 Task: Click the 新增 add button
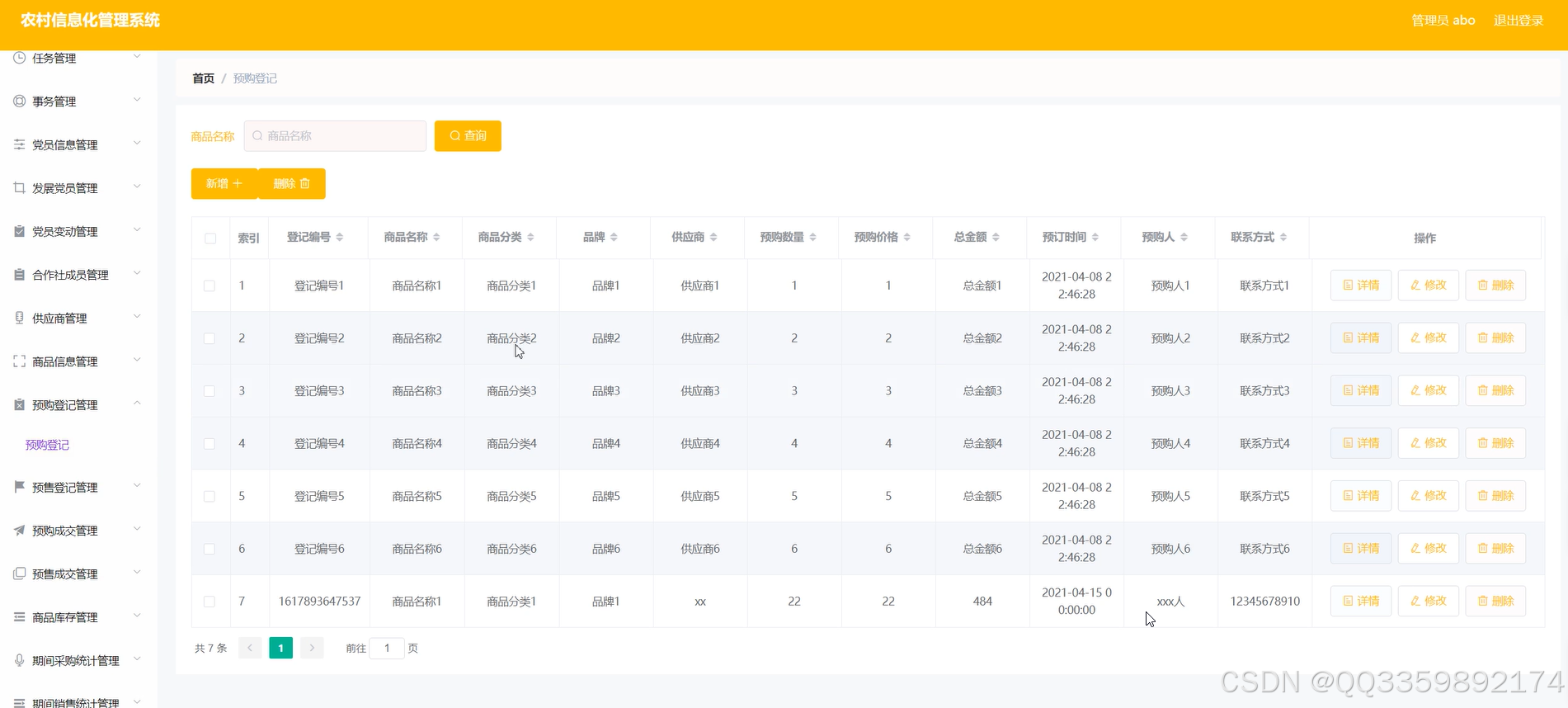click(x=224, y=184)
